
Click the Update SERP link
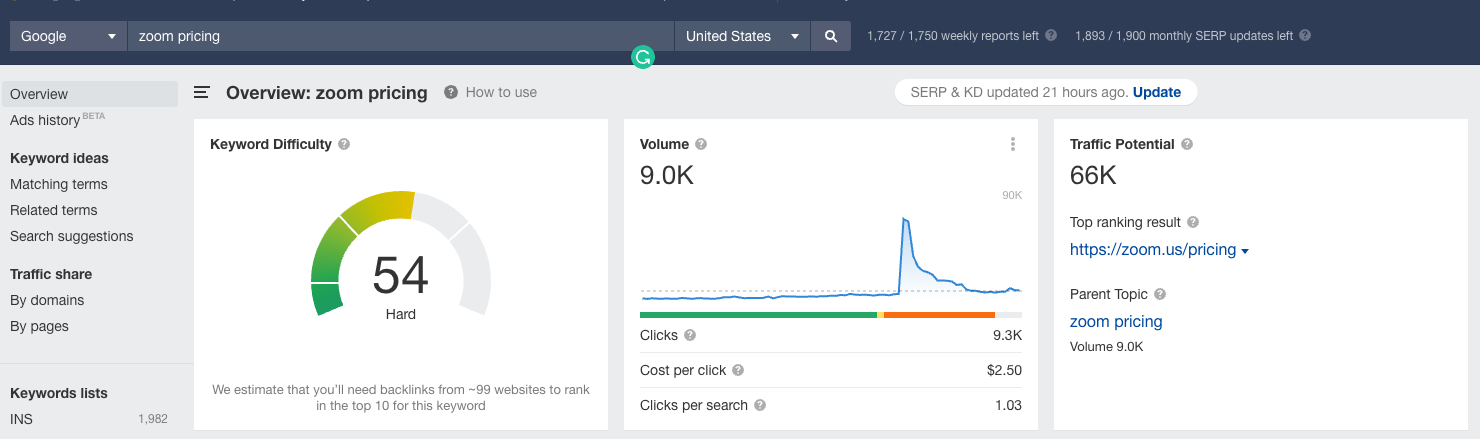pyautogui.click(x=1157, y=92)
